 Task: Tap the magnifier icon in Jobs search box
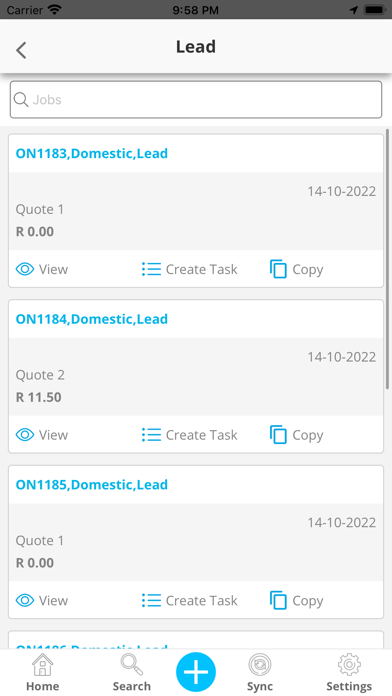tap(20, 99)
